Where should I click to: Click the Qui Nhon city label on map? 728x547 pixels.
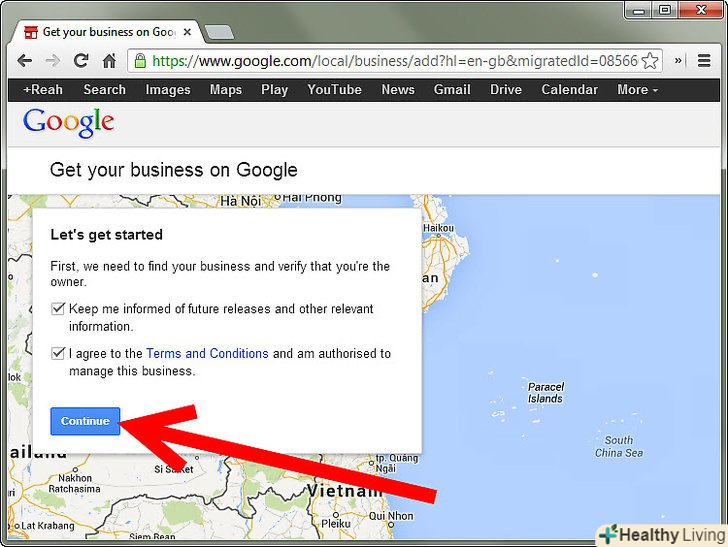[x=391, y=516]
